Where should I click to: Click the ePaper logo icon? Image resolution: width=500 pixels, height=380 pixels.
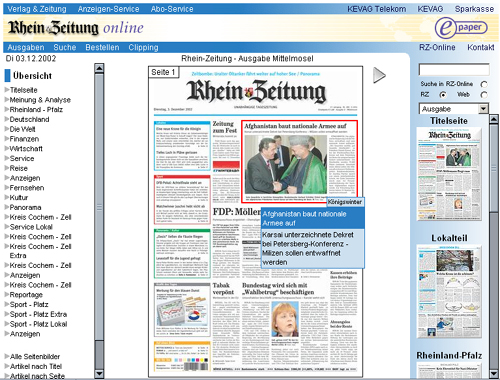461,28
